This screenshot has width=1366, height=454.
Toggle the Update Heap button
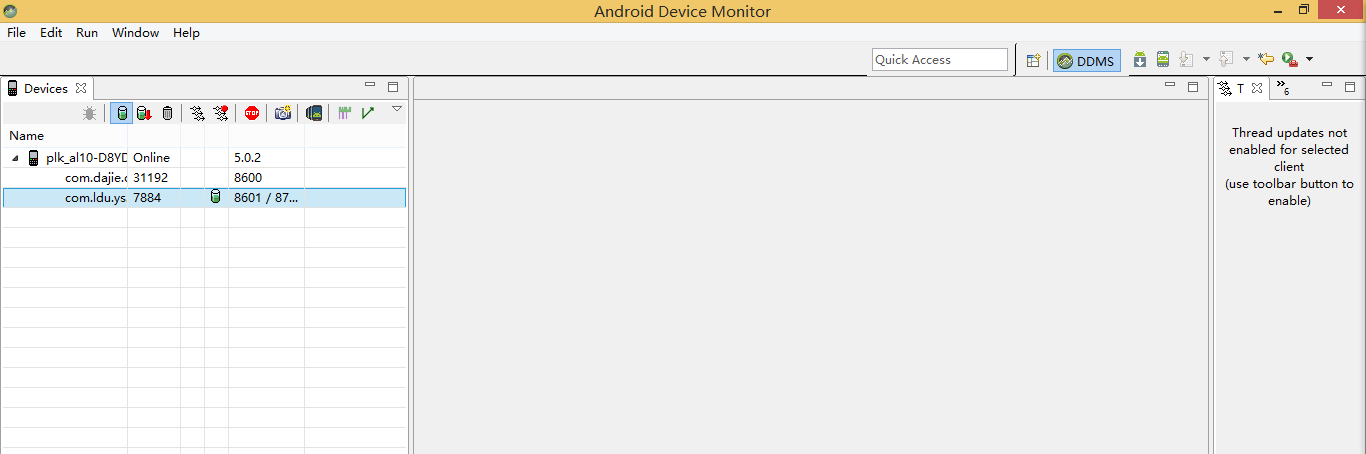pos(122,113)
